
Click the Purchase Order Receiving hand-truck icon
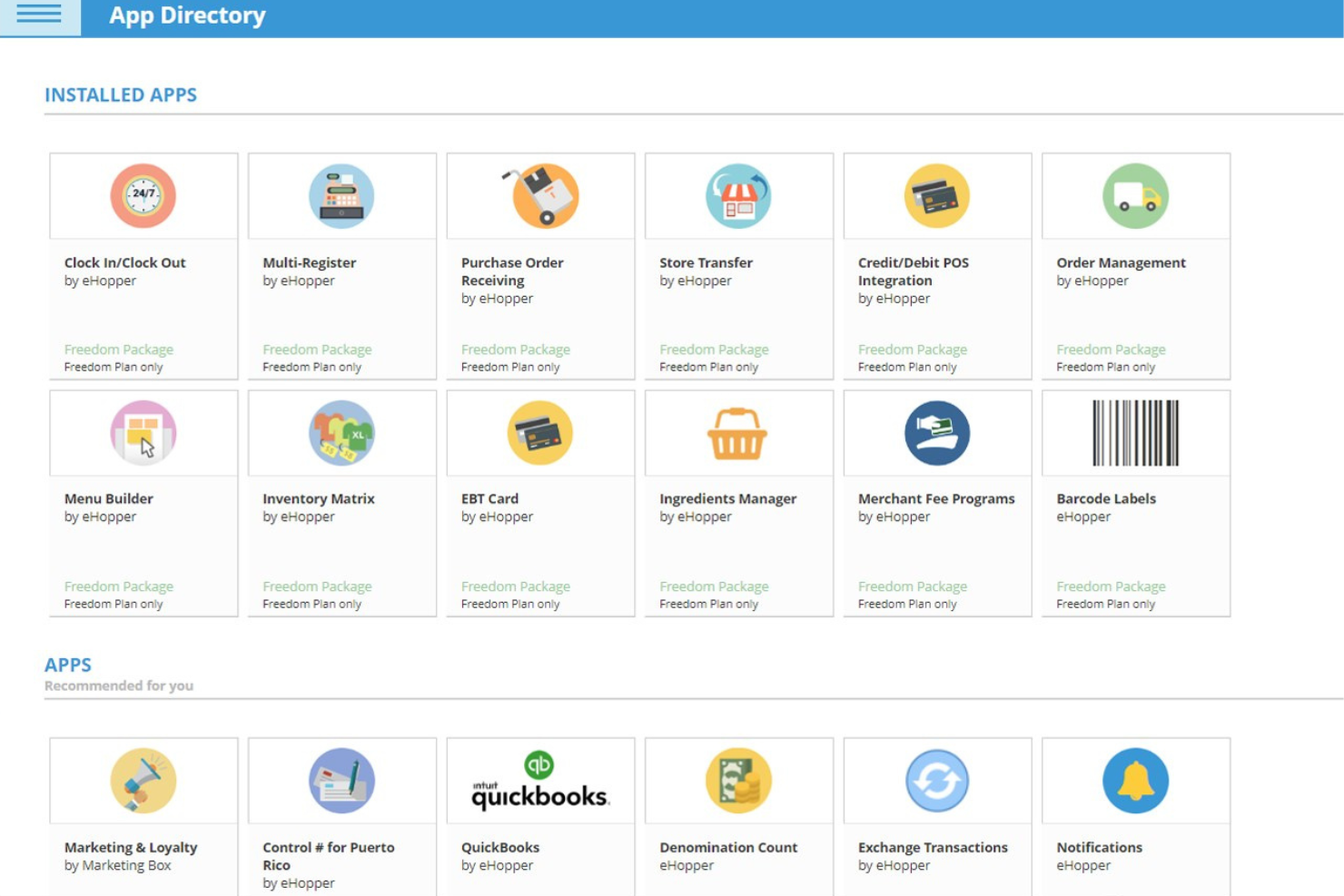pos(539,195)
